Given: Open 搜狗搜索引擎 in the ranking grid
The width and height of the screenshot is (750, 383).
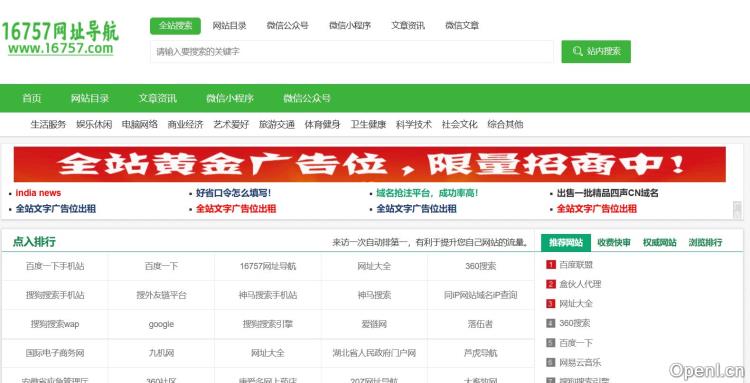Looking at the screenshot, I should point(268,325).
